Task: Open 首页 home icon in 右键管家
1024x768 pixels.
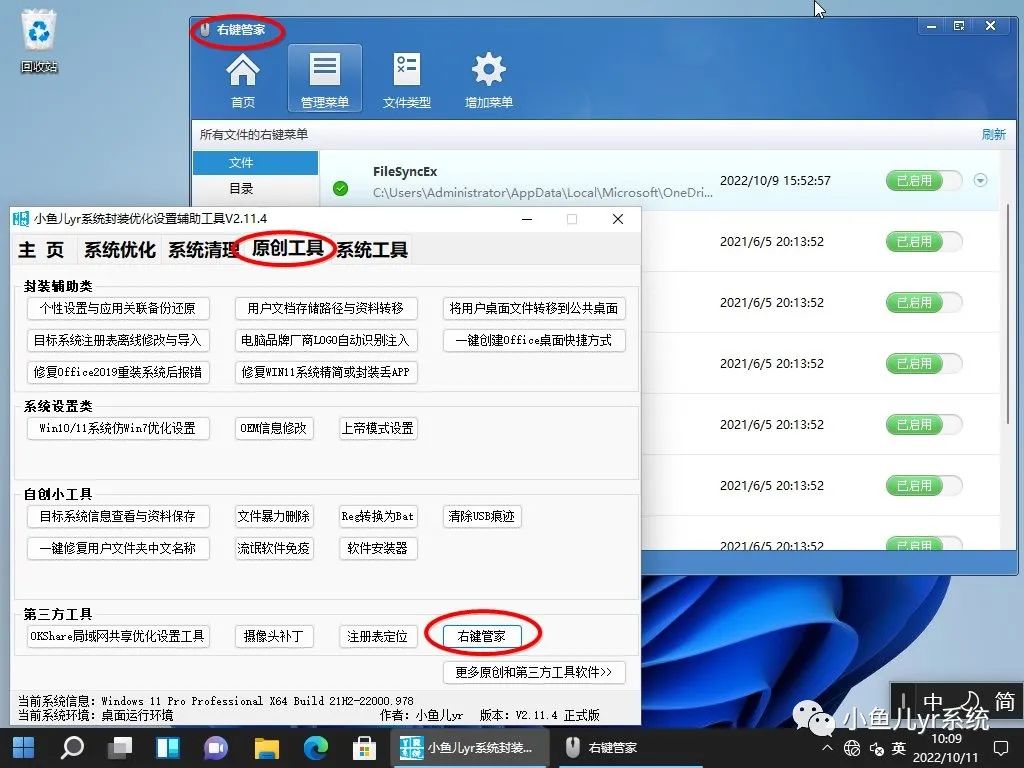Action: [x=242, y=80]
